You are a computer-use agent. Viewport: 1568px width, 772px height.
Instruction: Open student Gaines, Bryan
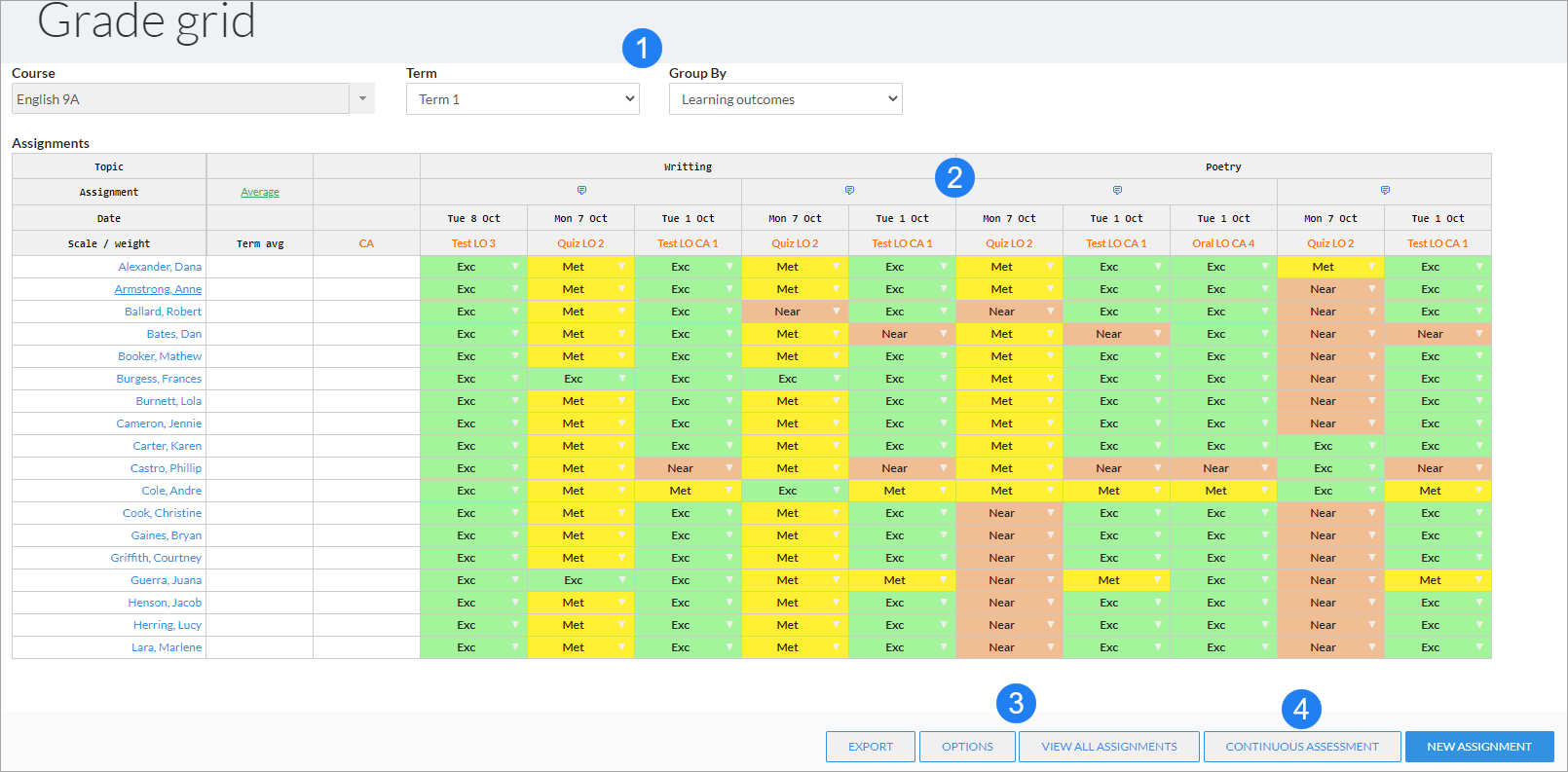click(167, 535)
